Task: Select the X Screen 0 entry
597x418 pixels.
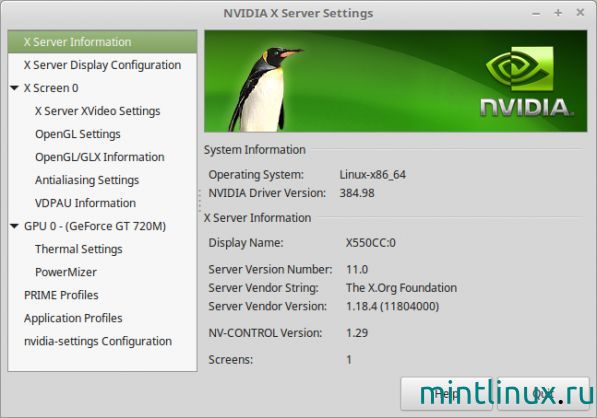Action: [51, 88]
